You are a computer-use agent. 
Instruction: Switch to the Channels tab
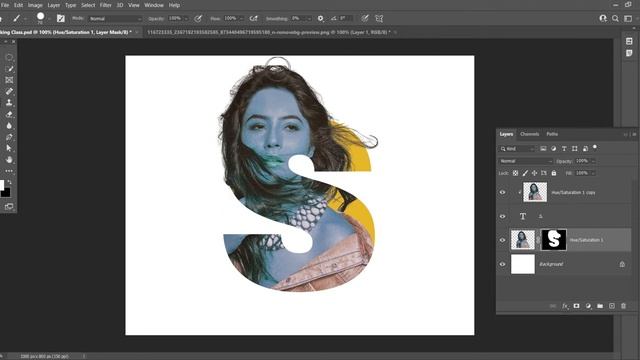530,134
